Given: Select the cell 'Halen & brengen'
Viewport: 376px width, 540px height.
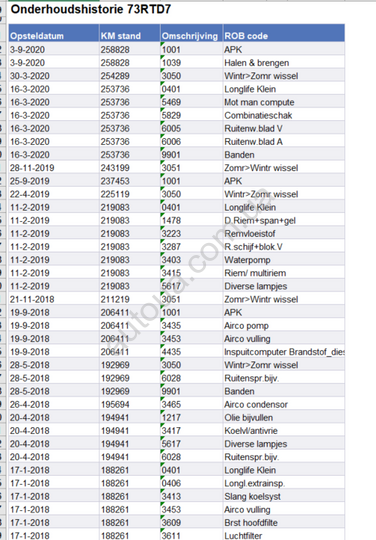Looking at the screenshot, I should (284, 63).
